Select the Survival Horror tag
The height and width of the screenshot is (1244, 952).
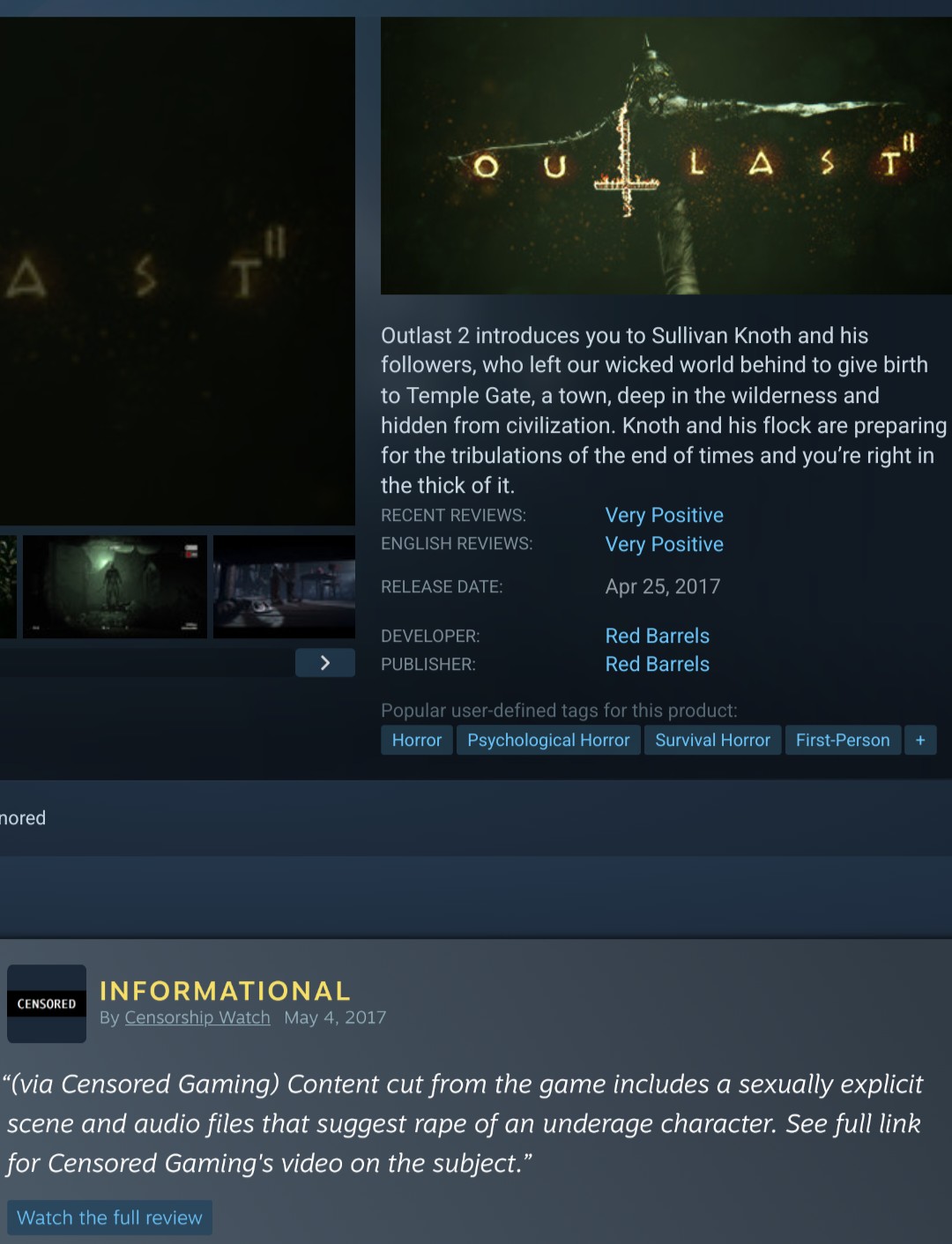712,740
